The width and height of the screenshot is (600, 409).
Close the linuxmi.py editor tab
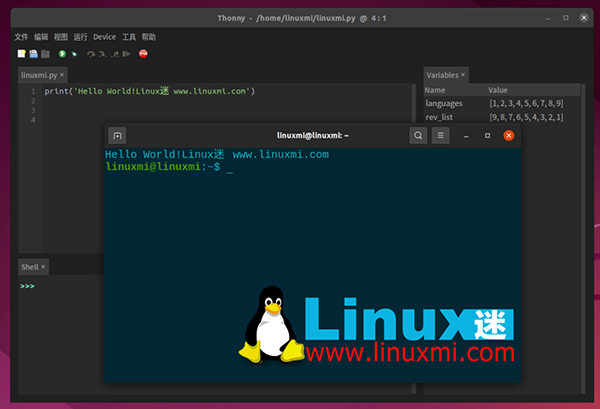point(62,75)
